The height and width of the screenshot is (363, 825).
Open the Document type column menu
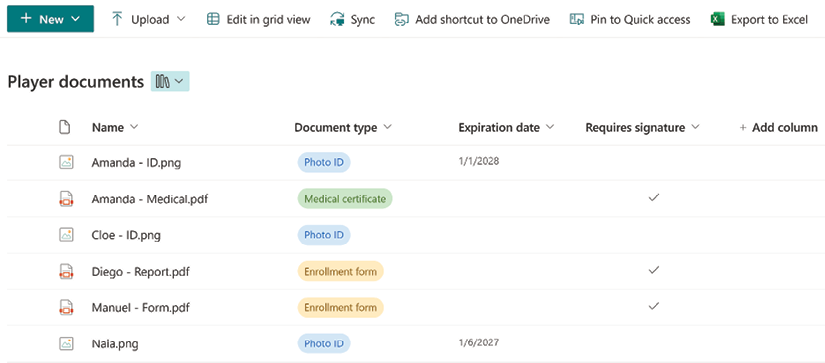[388, 127]
